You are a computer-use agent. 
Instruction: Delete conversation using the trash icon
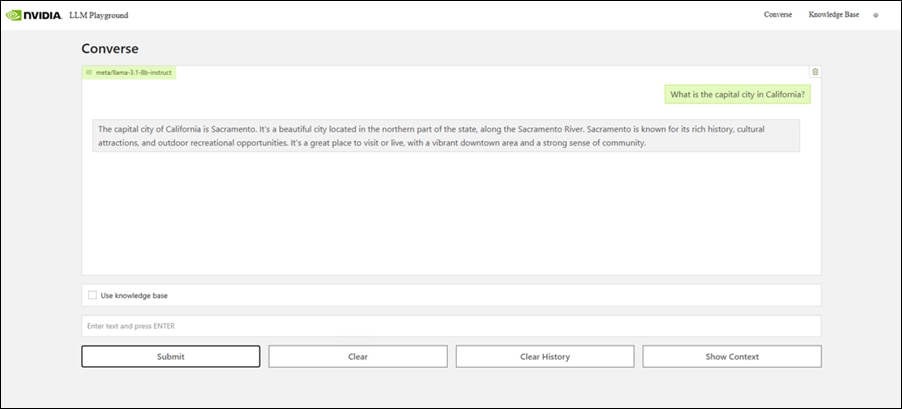point(815,72)
